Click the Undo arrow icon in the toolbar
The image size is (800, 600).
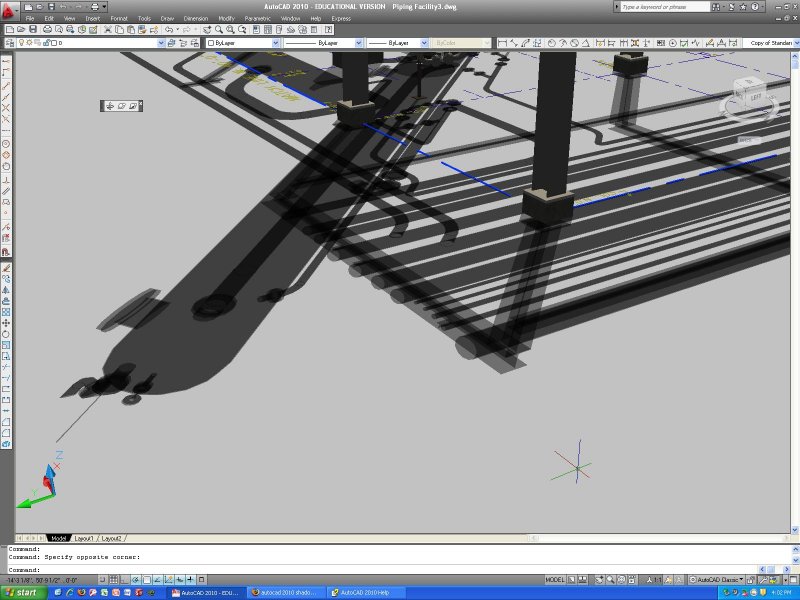(x=168, y=30)
